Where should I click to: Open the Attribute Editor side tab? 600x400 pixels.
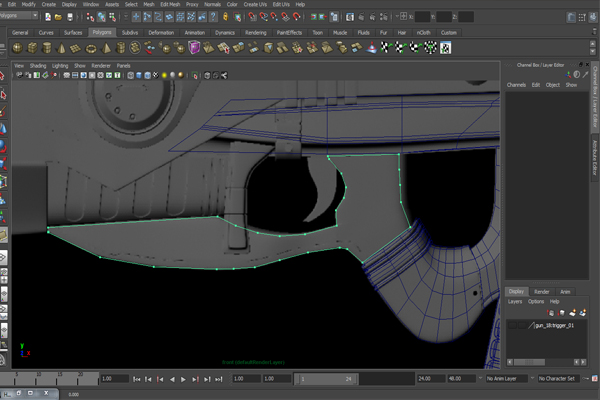point(595,157)
